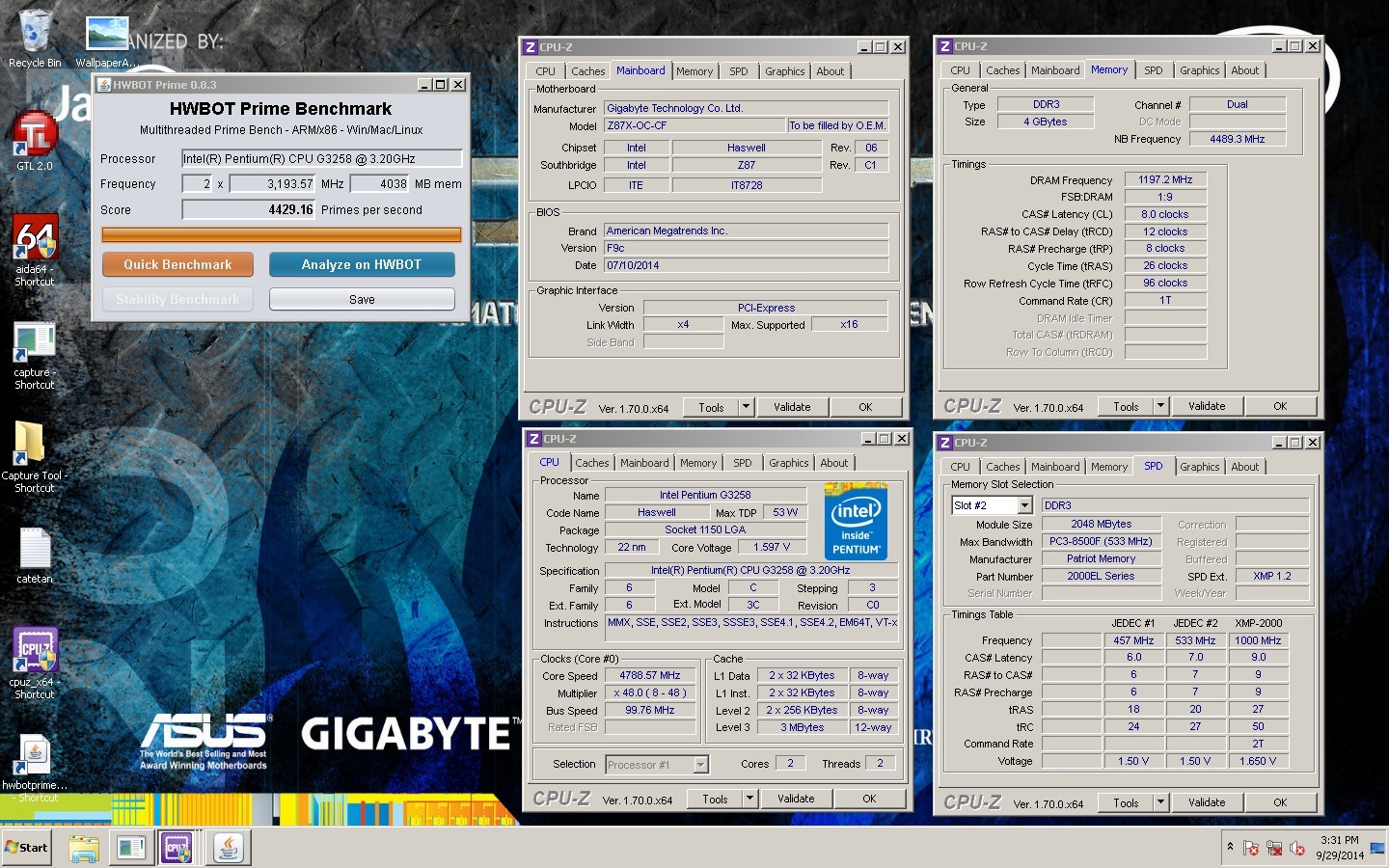Click the Z icon of the Mainboard CPU-Z window
The height and width of the screenshot is (868, 1389).
(x=530, y=46)
